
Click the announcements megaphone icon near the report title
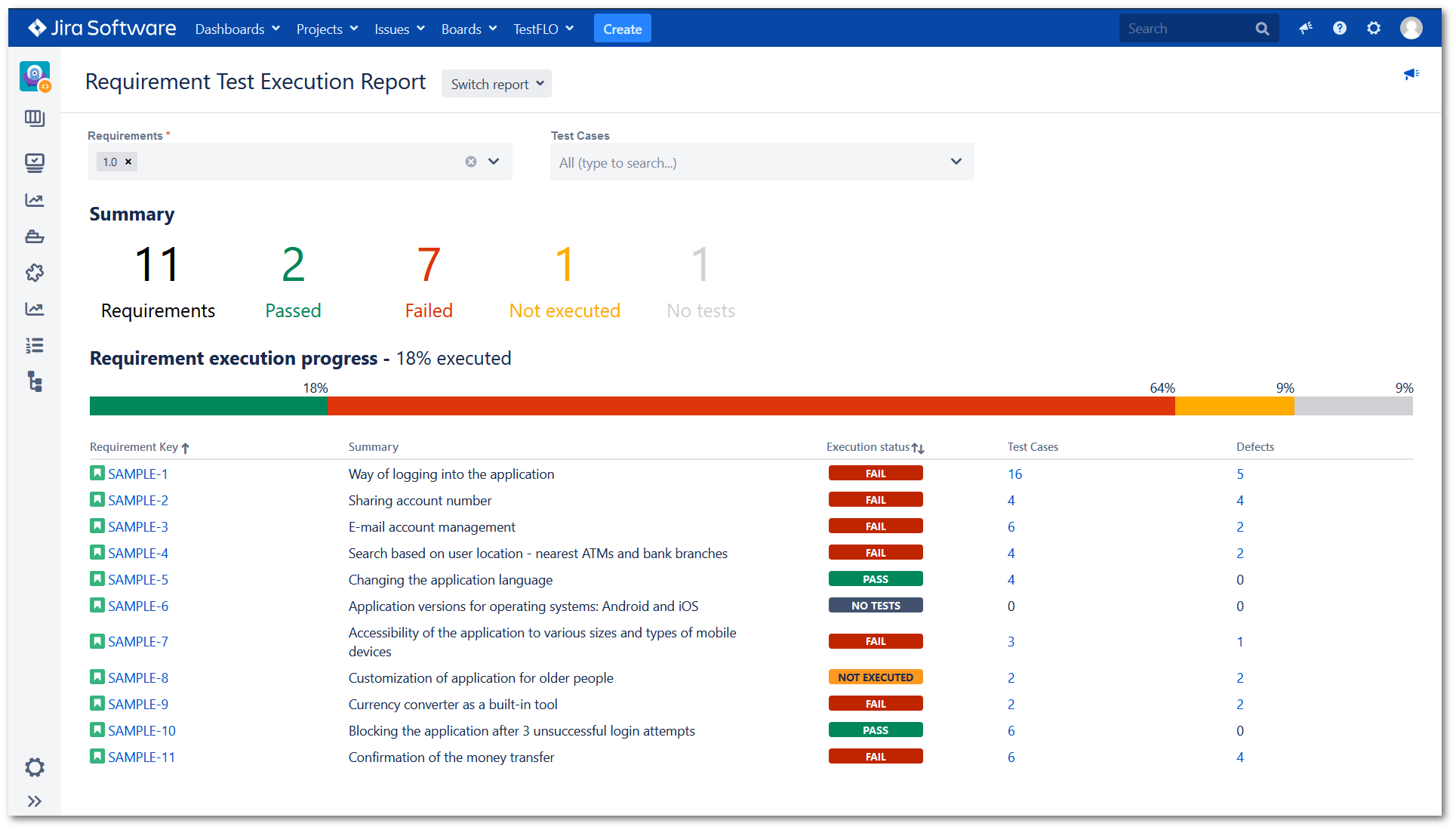point(1412,74)
